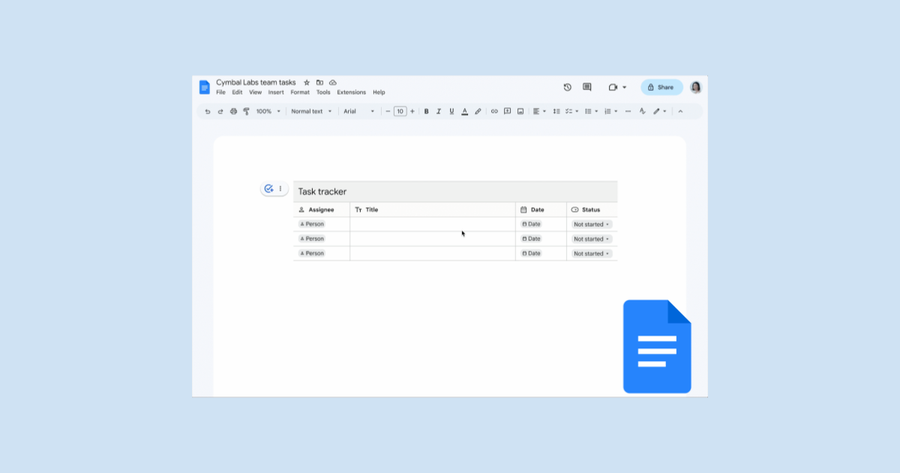
Task: Click the Date chip in first row
Action: point(531,224)
